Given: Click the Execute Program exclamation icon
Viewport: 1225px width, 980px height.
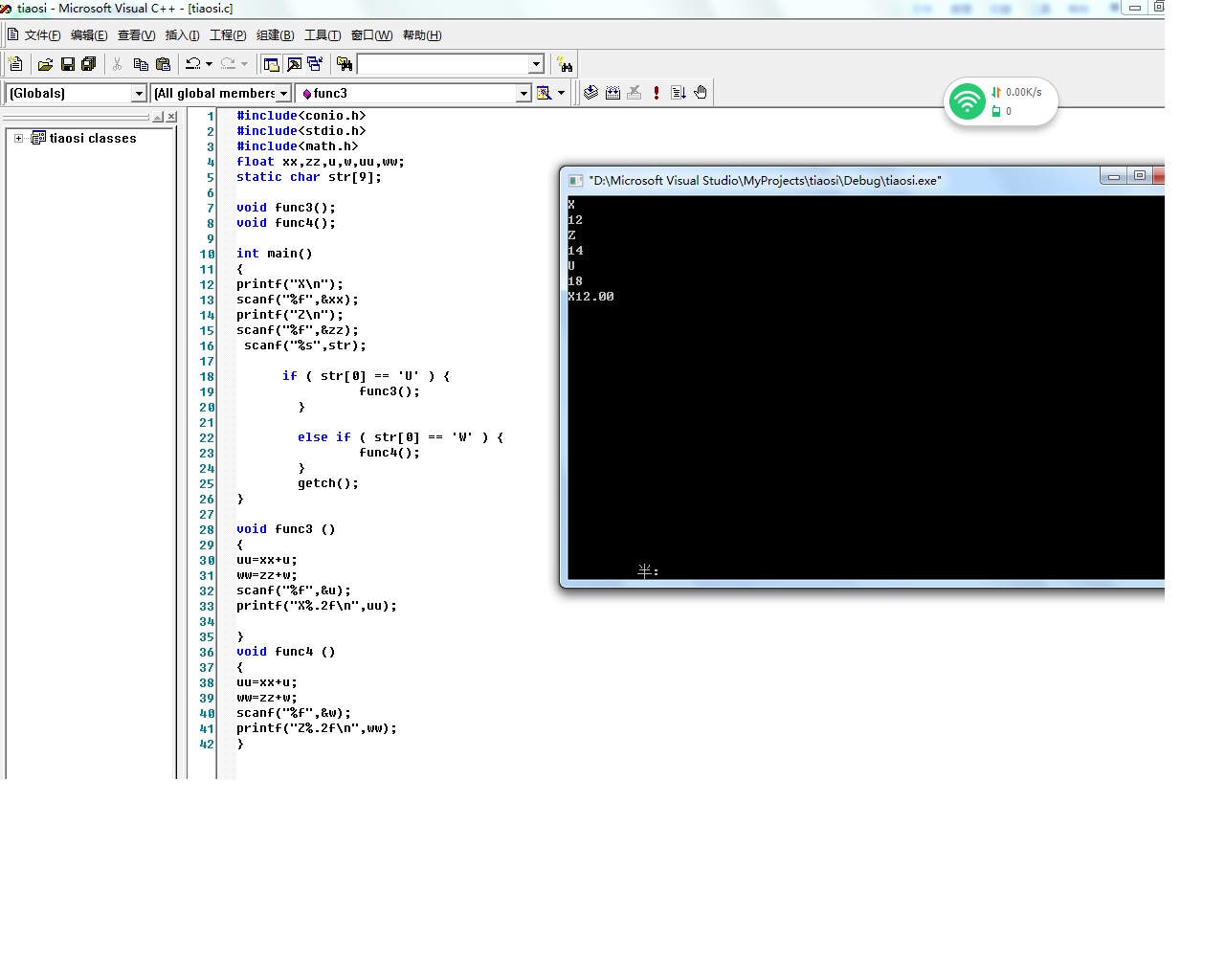Looking at the screenshot, I should (657, 93).
